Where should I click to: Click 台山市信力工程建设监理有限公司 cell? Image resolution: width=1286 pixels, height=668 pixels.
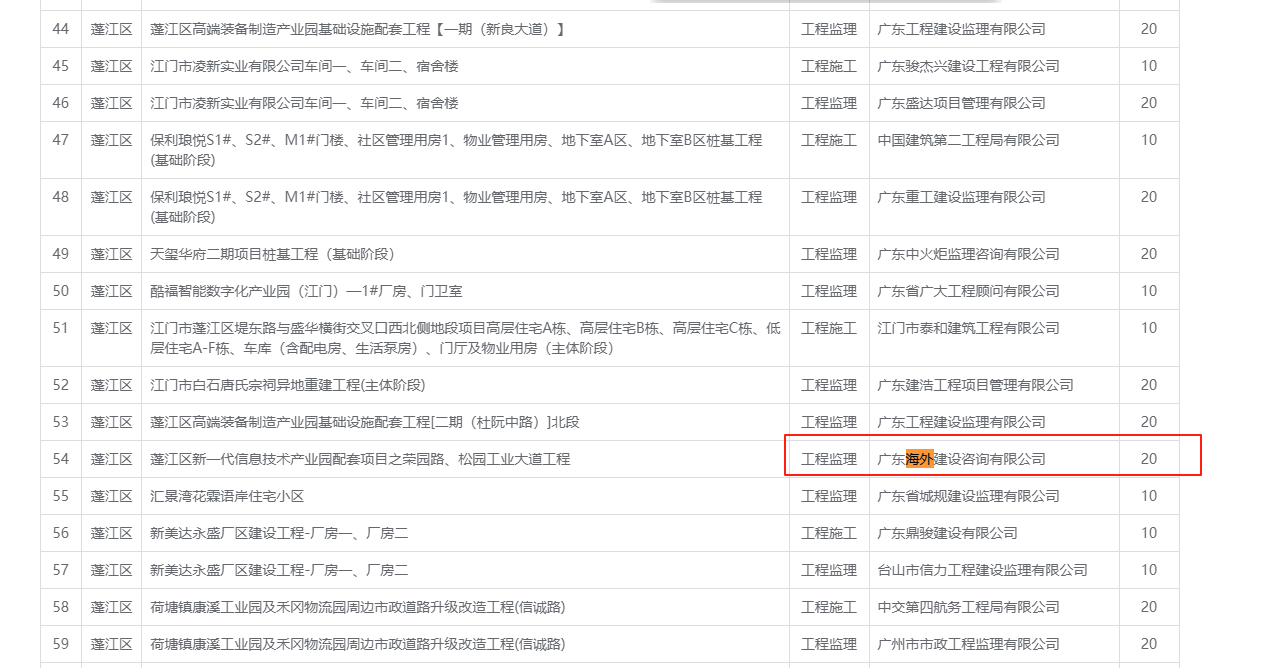click(981, 570)
